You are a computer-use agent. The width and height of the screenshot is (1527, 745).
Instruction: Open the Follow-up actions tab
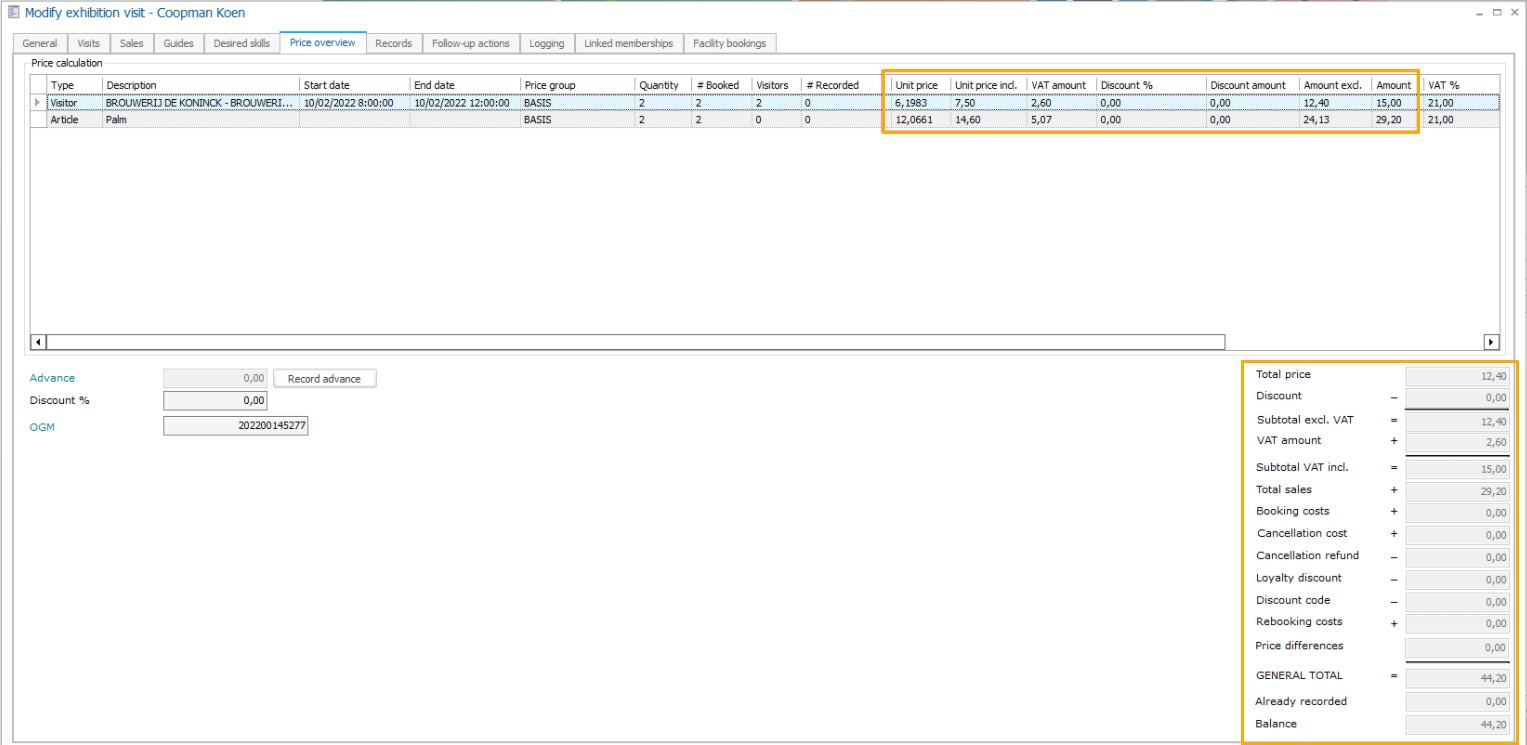pos(470,44)
